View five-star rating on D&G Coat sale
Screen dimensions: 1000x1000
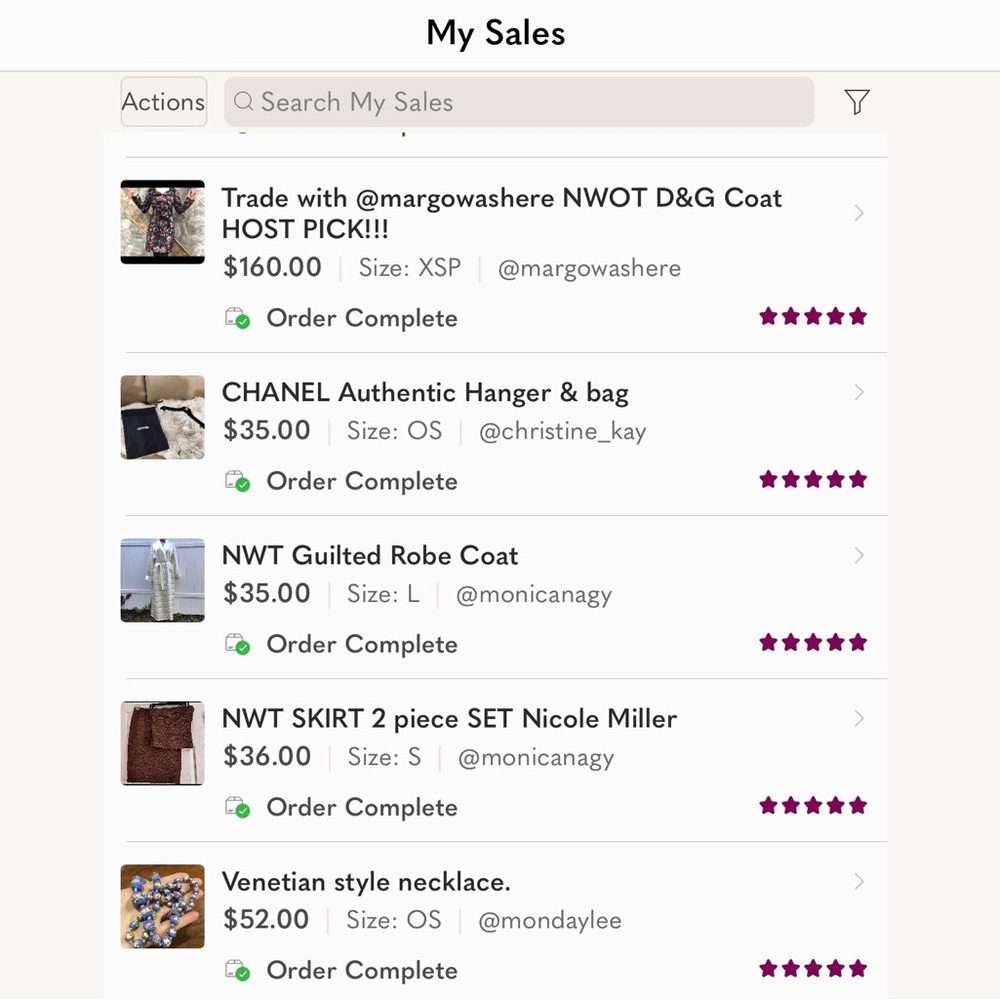pos(813,316)
